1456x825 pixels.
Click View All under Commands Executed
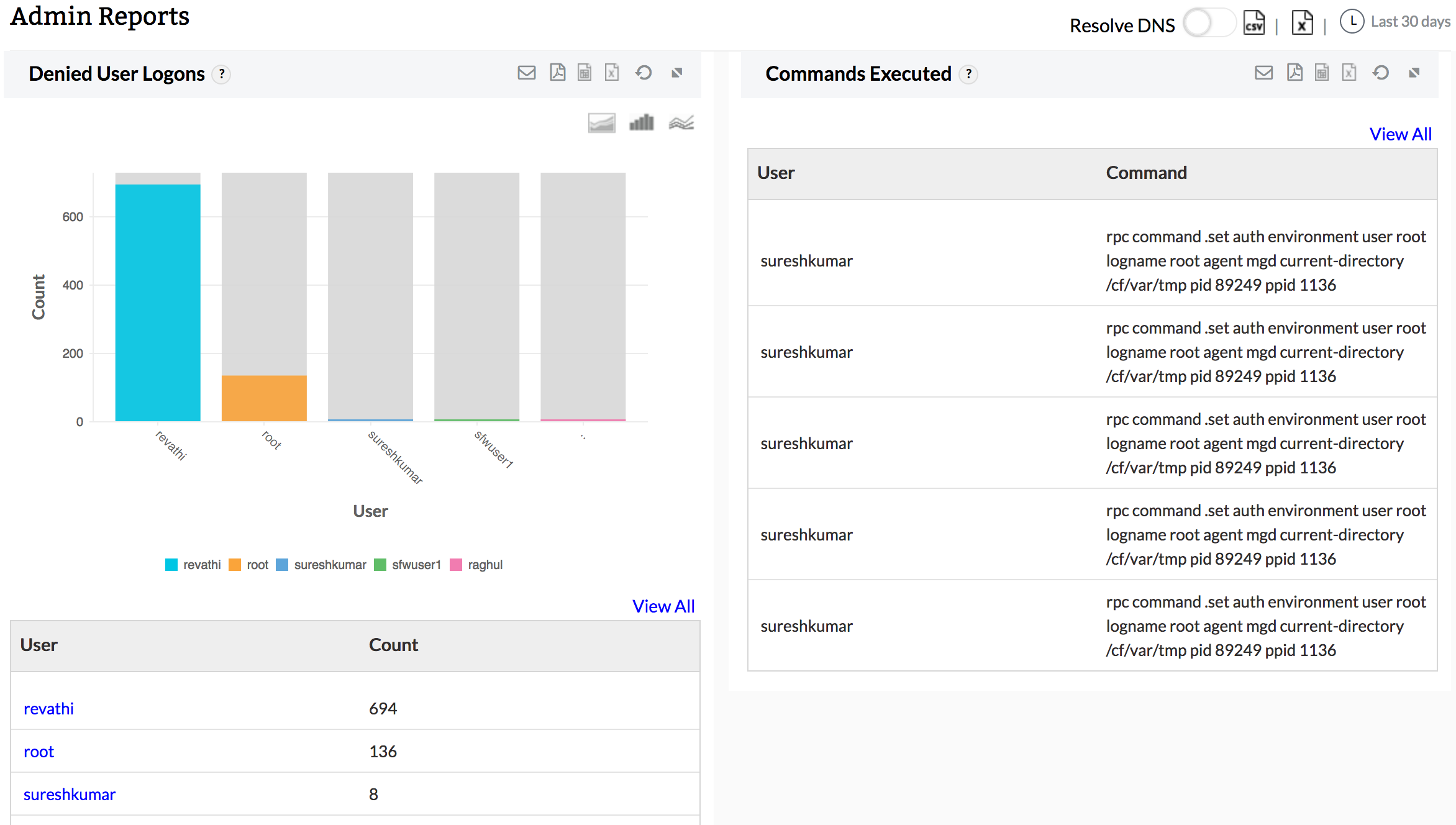click(x=1400, y=134)
